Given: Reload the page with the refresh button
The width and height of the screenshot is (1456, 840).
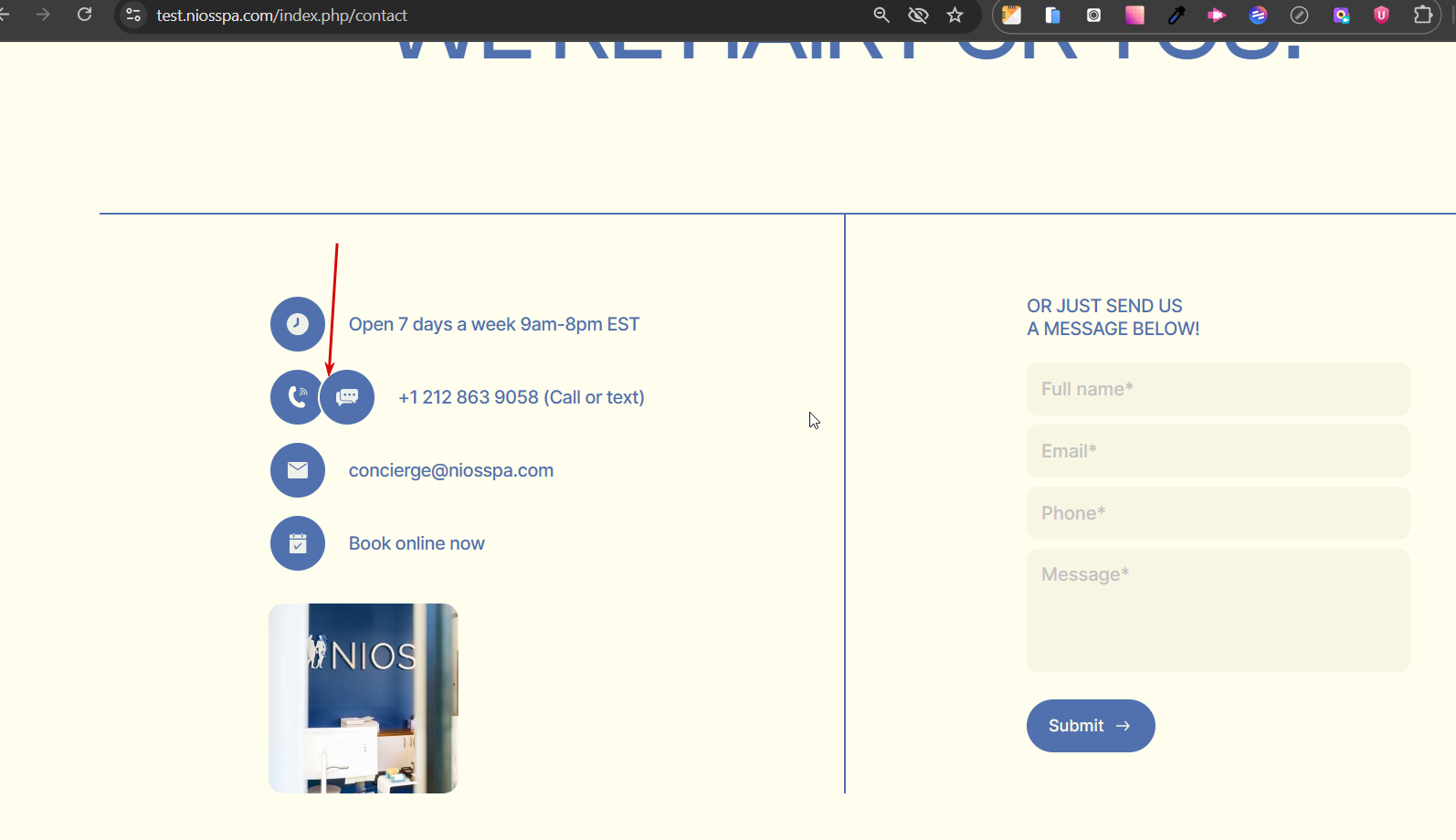Looking at the screenshot, I should 84,15.
